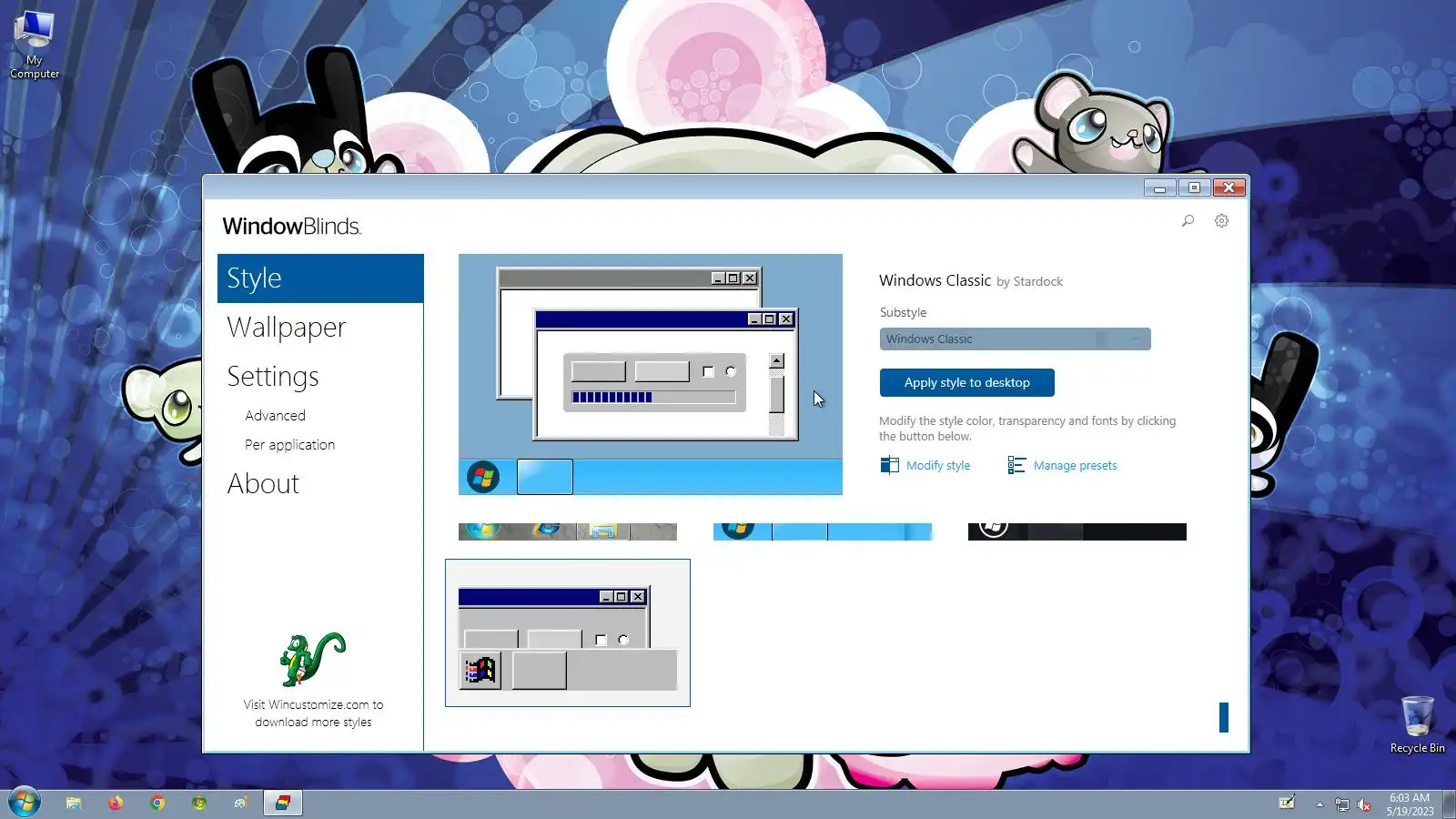Switch to the Wallpaper section
The height and width of the screenshot is (819, 1456).
pyautogui.click(x=287, y=328)
